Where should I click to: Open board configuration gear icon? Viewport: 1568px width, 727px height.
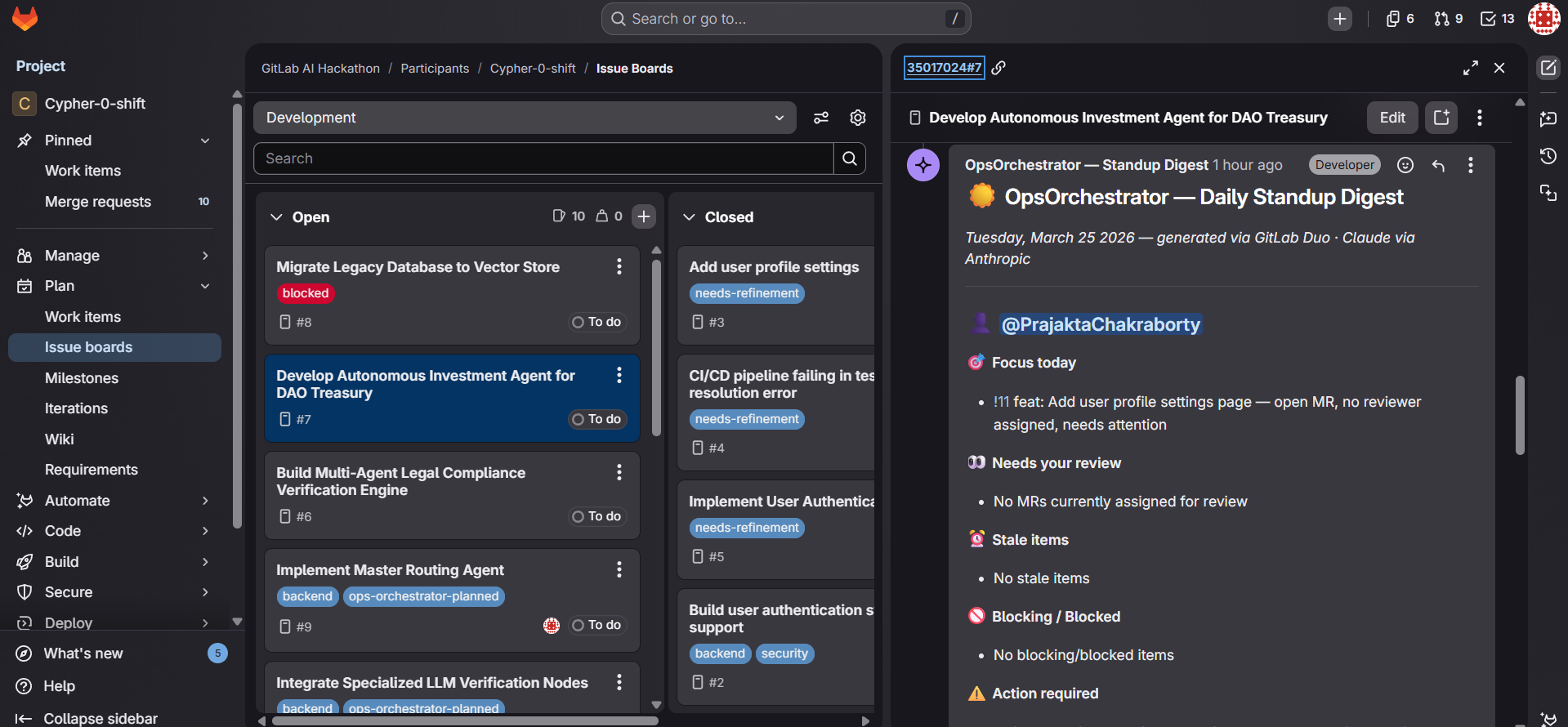point(858,118)
